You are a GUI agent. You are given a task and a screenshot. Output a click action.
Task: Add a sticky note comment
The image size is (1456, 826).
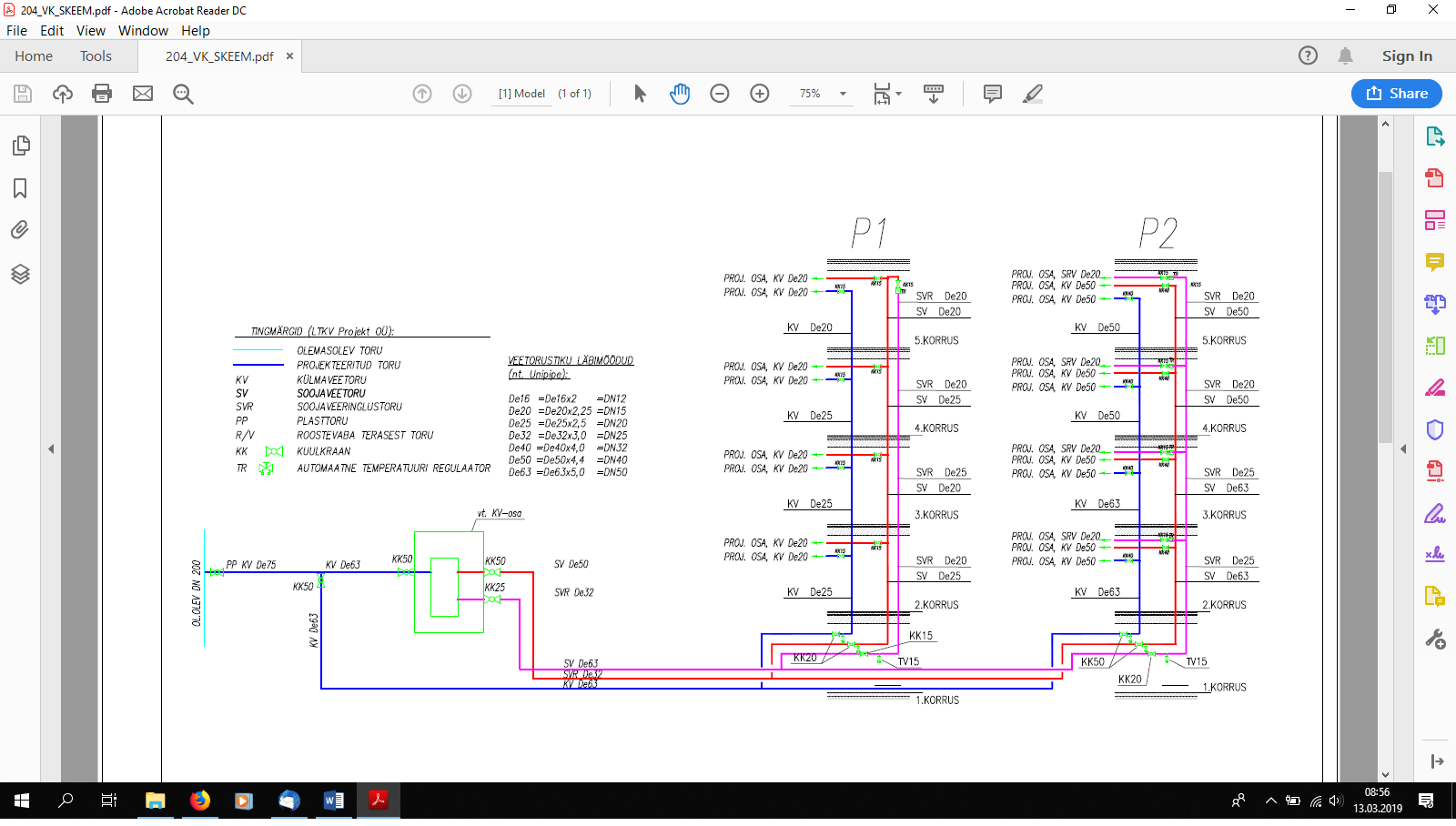point(993,94)
